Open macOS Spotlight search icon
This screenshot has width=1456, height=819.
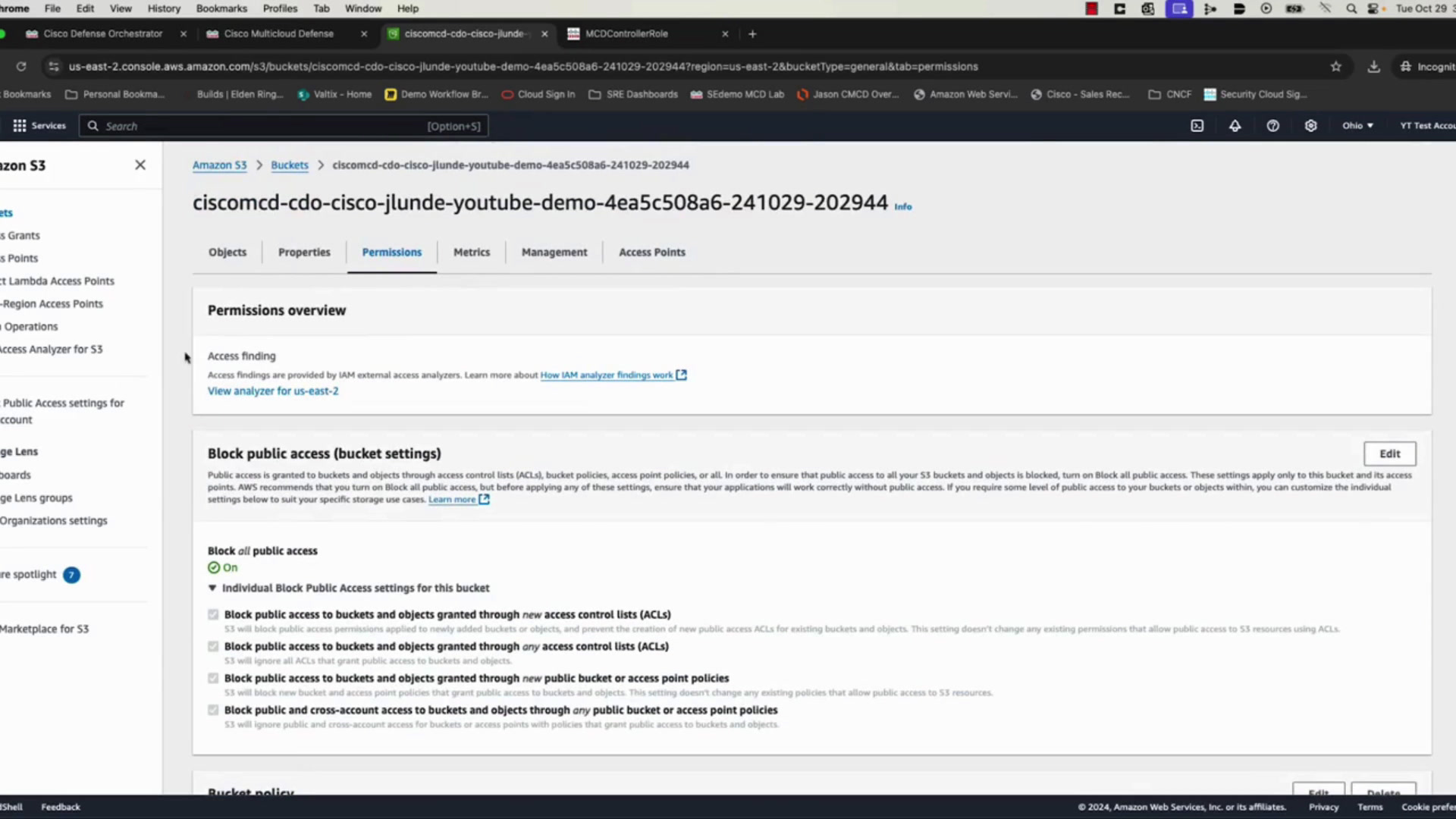[1351, 8]
